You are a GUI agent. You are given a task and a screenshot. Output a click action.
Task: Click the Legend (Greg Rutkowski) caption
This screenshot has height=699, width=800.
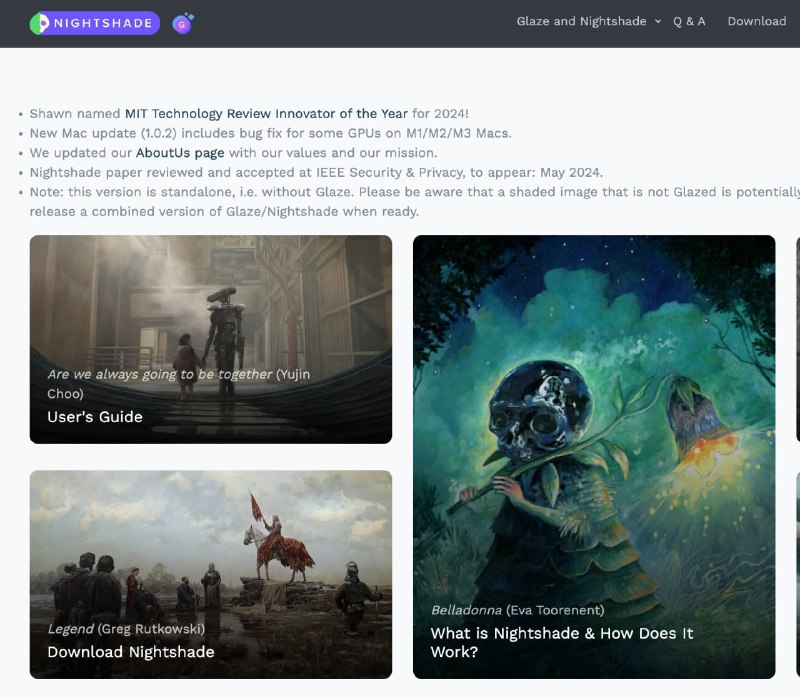[x=126, y=629]
